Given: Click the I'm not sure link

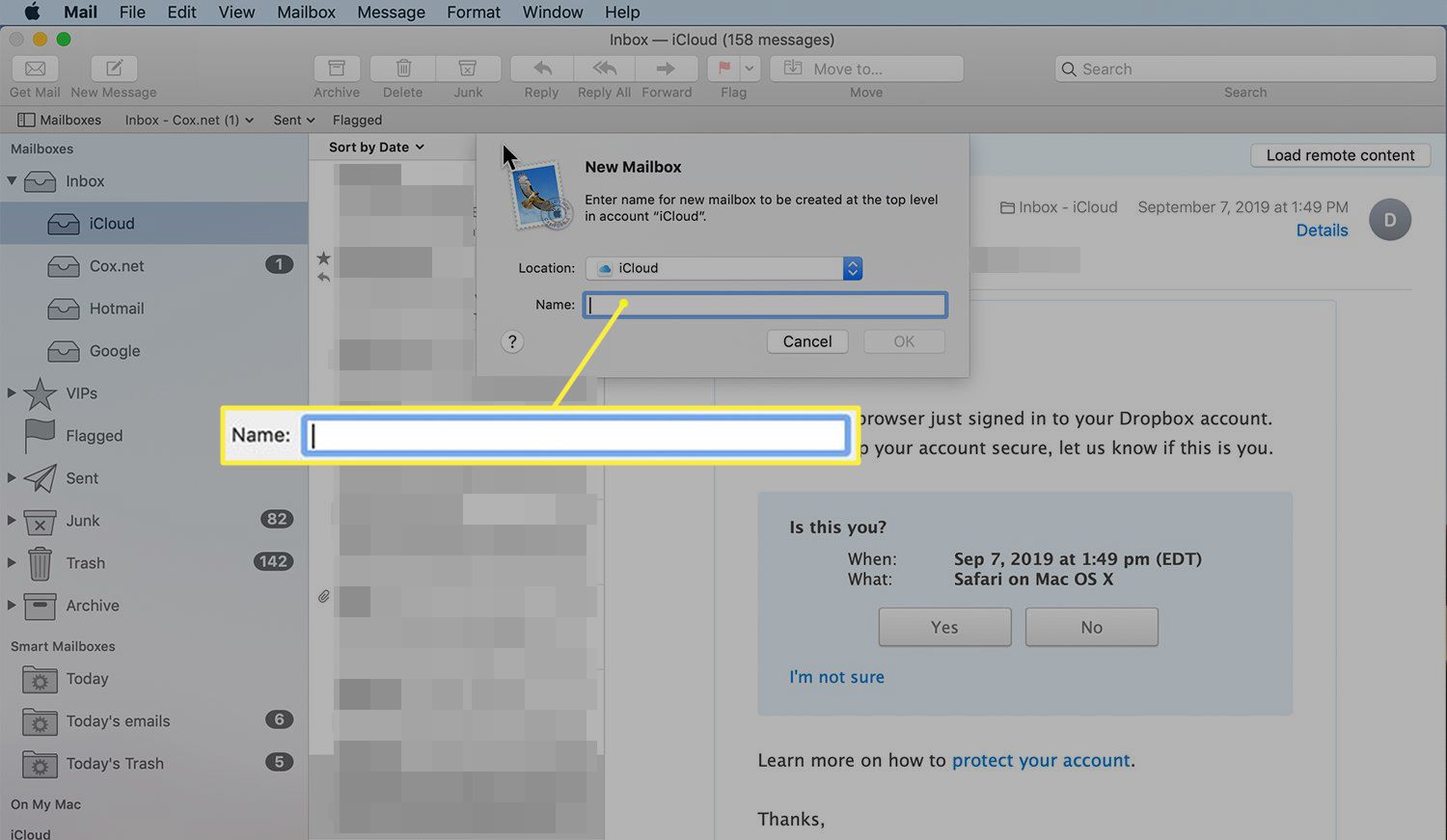Looking at the screenshot, I should coord(836,677).
